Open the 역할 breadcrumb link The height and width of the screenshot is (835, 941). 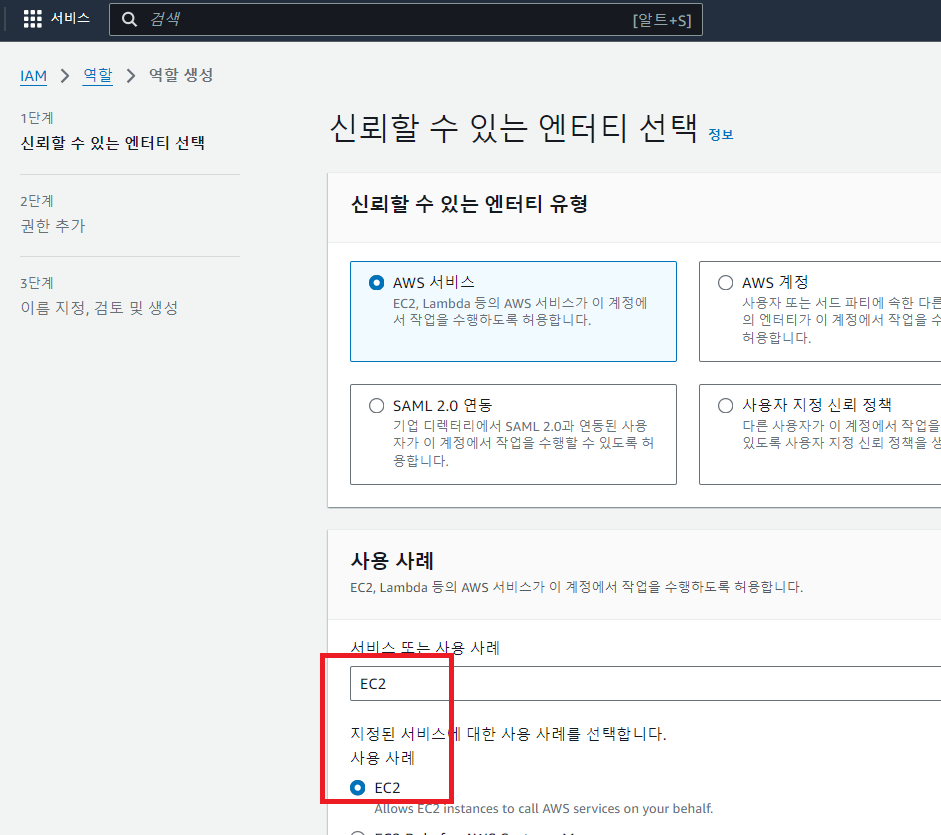(98, 75)
